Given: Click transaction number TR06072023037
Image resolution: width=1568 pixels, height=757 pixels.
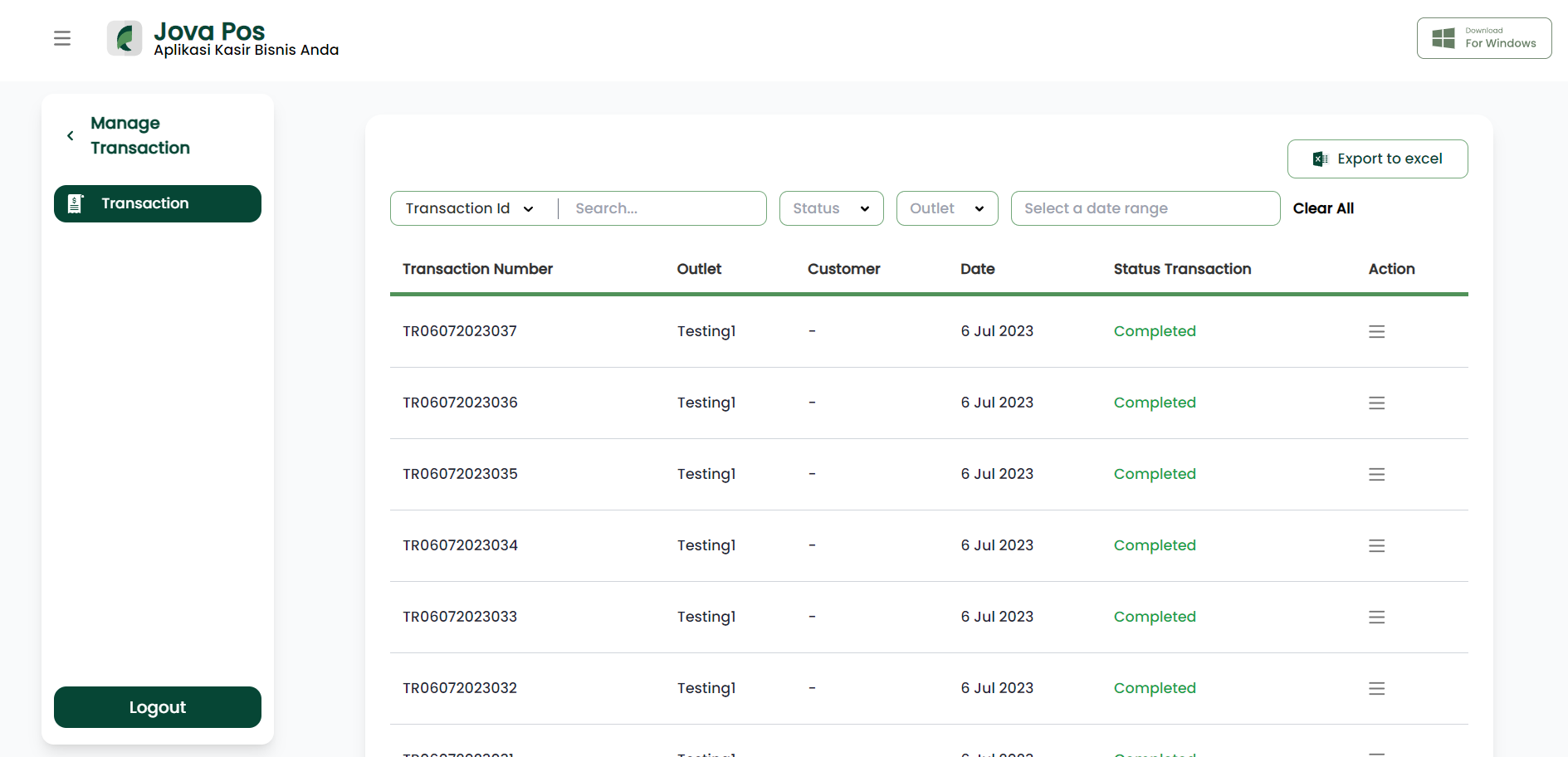Looking at the screenshot, I should tap(460, 331).
